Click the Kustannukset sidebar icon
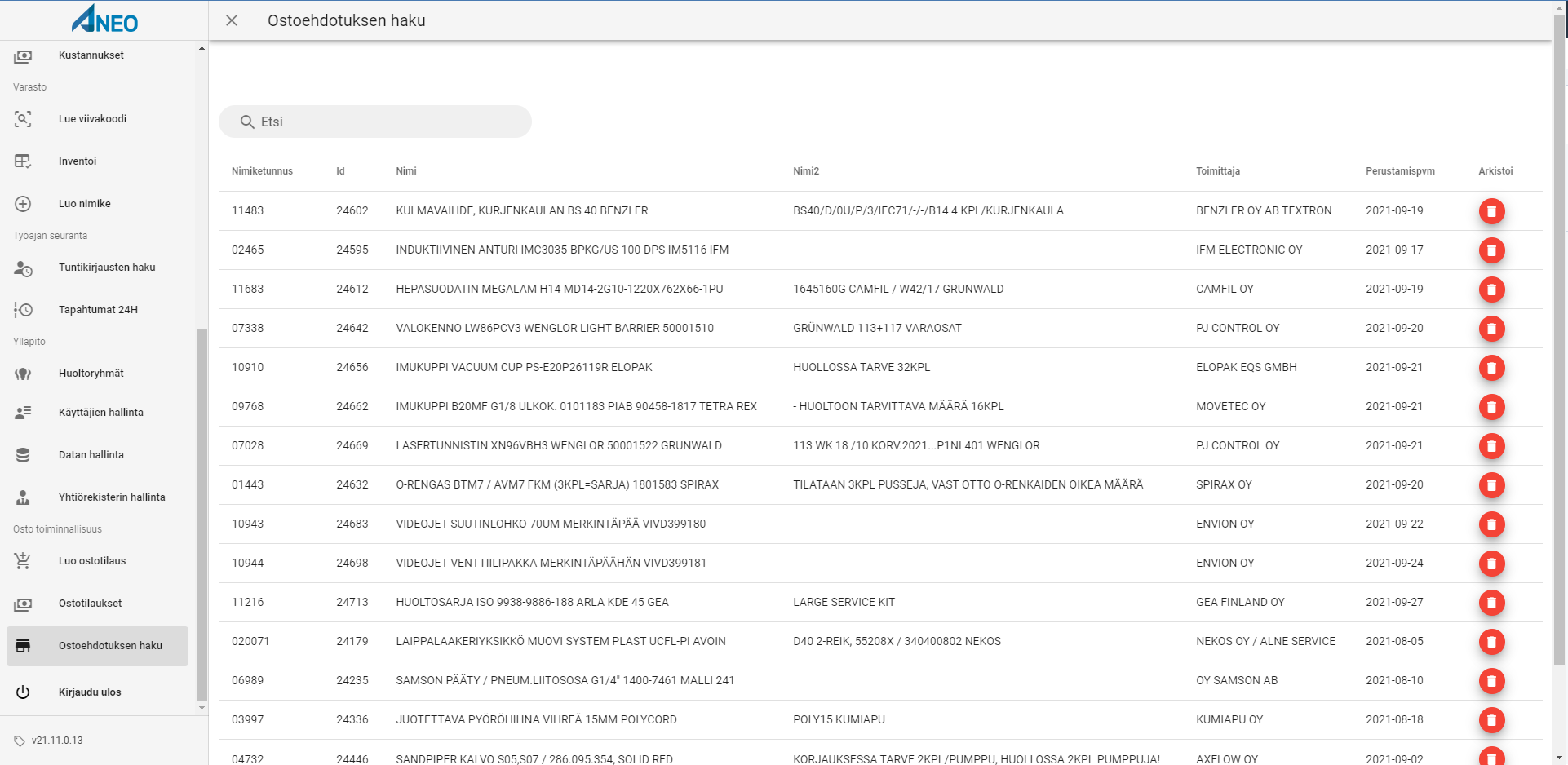Screen dimensions: 1568x765 click(x=23, y=56)
